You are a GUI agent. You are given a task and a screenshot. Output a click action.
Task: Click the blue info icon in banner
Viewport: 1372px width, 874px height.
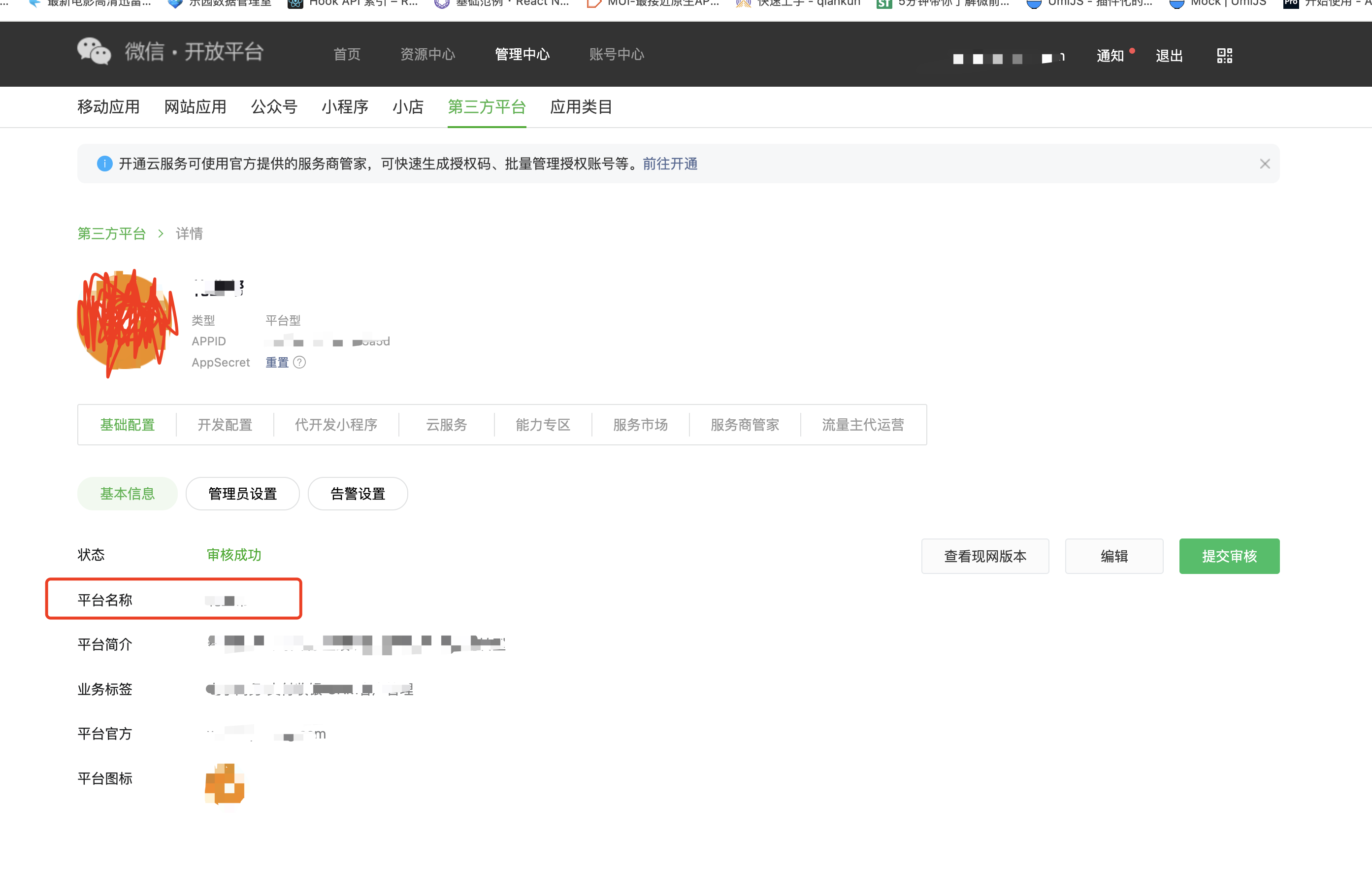[104, 164]
